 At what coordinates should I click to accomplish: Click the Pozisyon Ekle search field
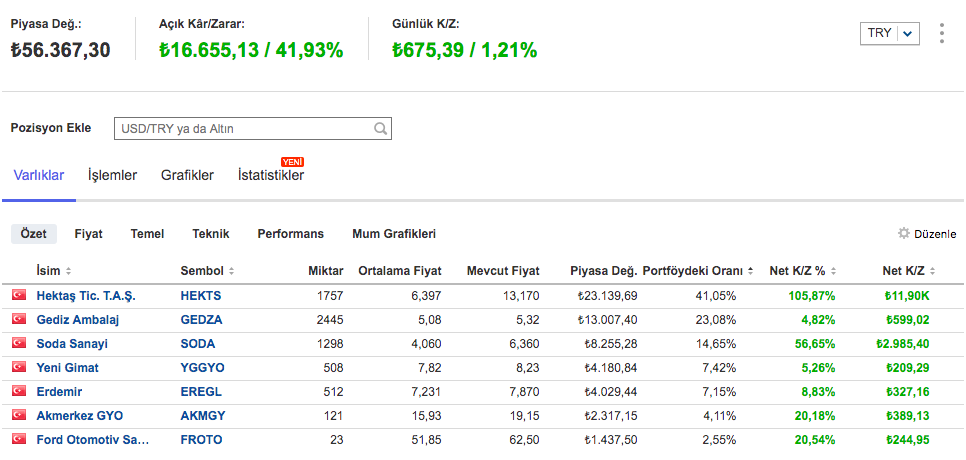242,129
